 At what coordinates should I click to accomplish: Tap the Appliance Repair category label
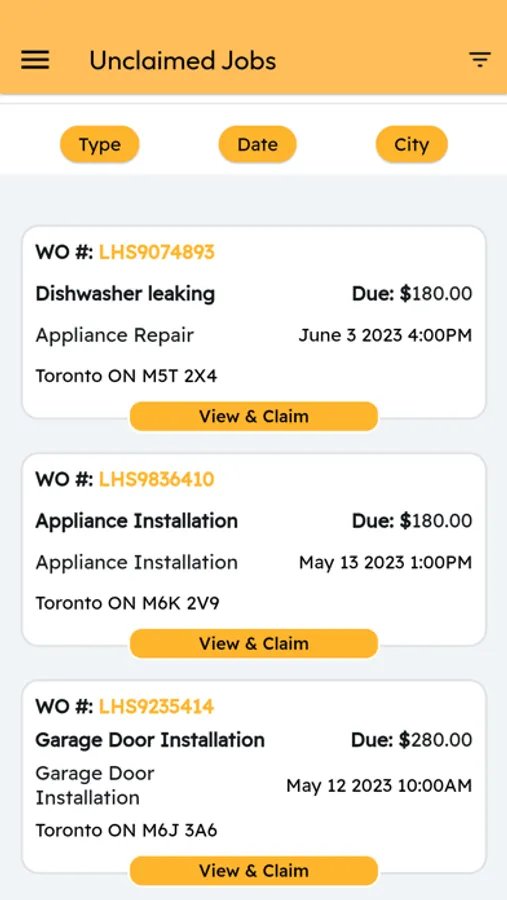[115, 336]
